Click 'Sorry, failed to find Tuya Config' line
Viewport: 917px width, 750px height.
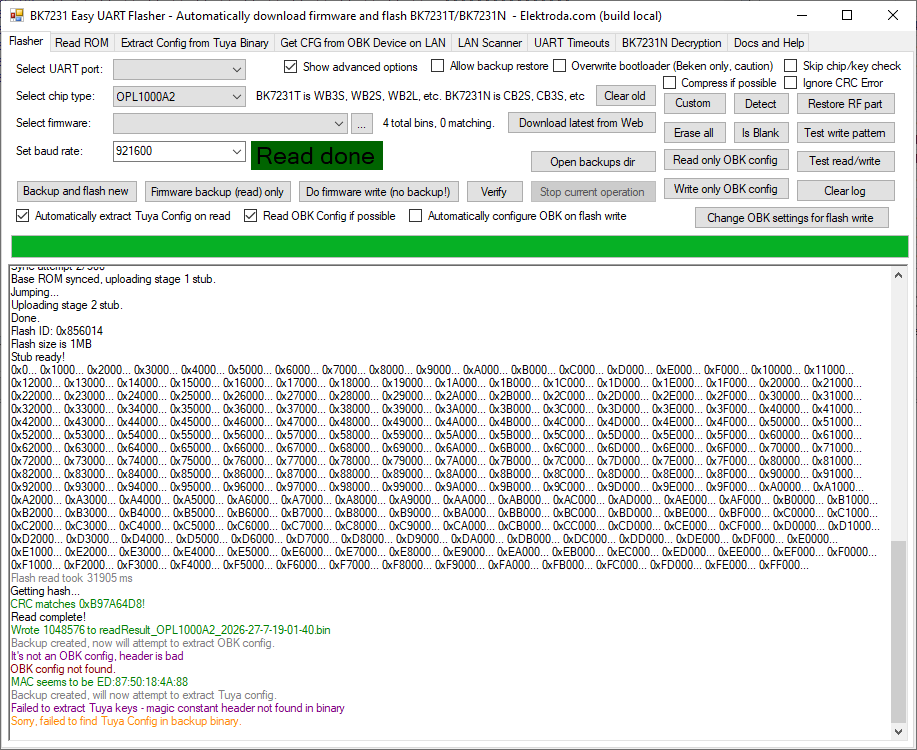(126, 721)
